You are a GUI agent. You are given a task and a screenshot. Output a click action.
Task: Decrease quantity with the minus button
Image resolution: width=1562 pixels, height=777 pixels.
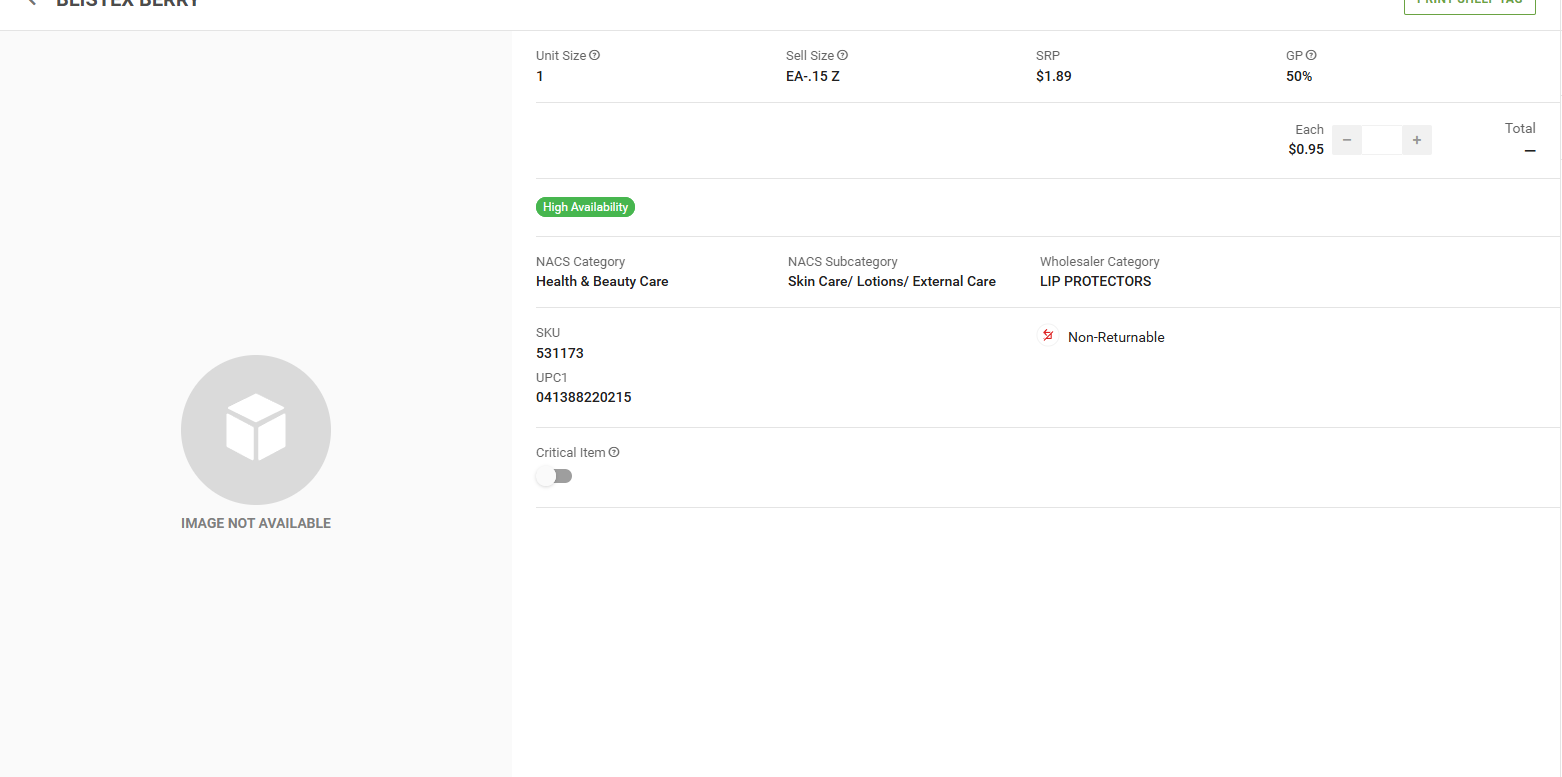1347,140
